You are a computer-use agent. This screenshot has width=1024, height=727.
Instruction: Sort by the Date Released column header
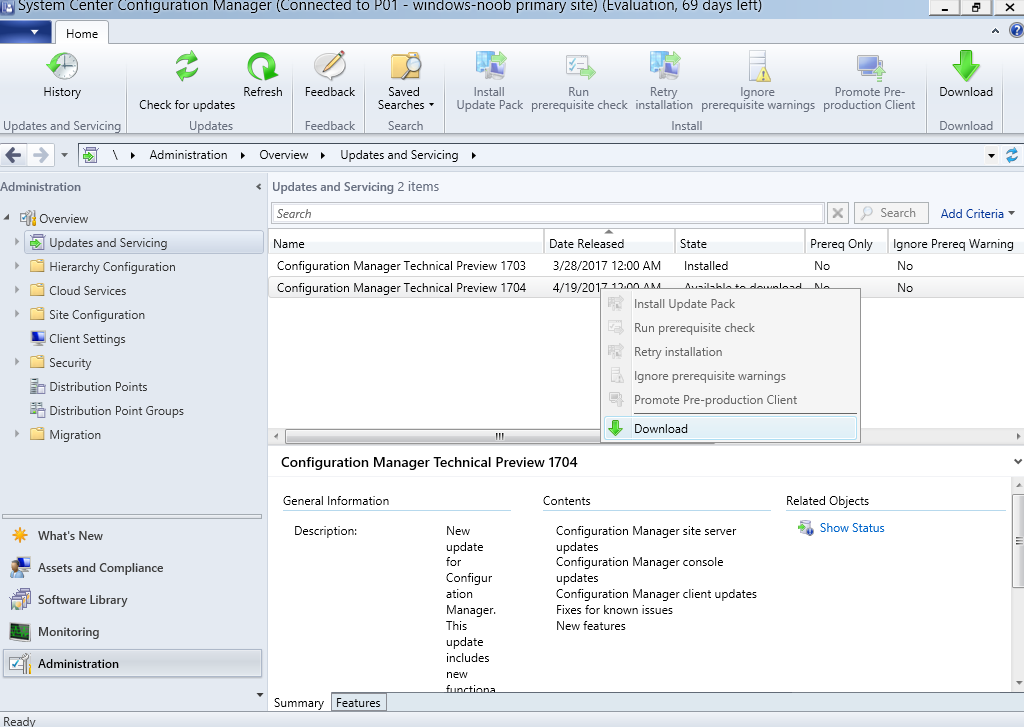click(x=609, y=244)
